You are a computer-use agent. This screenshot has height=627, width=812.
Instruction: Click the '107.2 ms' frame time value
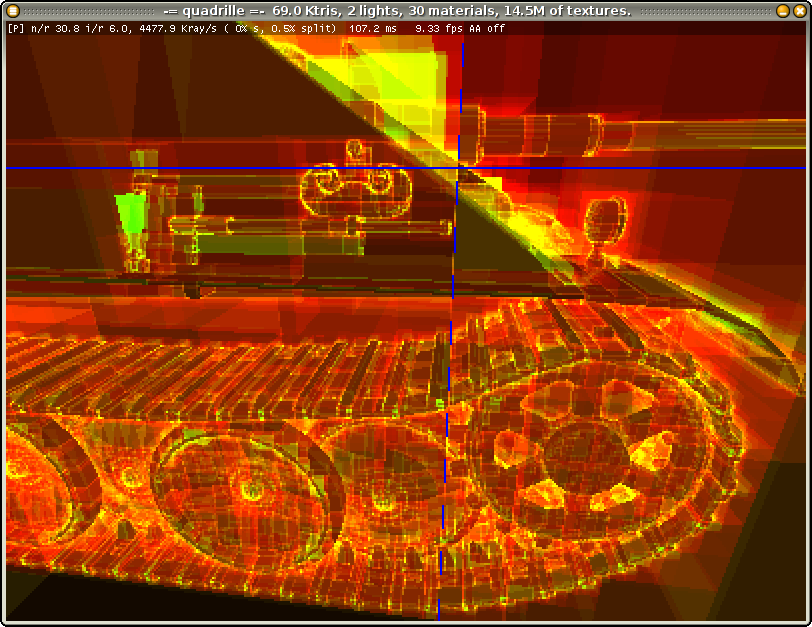[373, 28]
